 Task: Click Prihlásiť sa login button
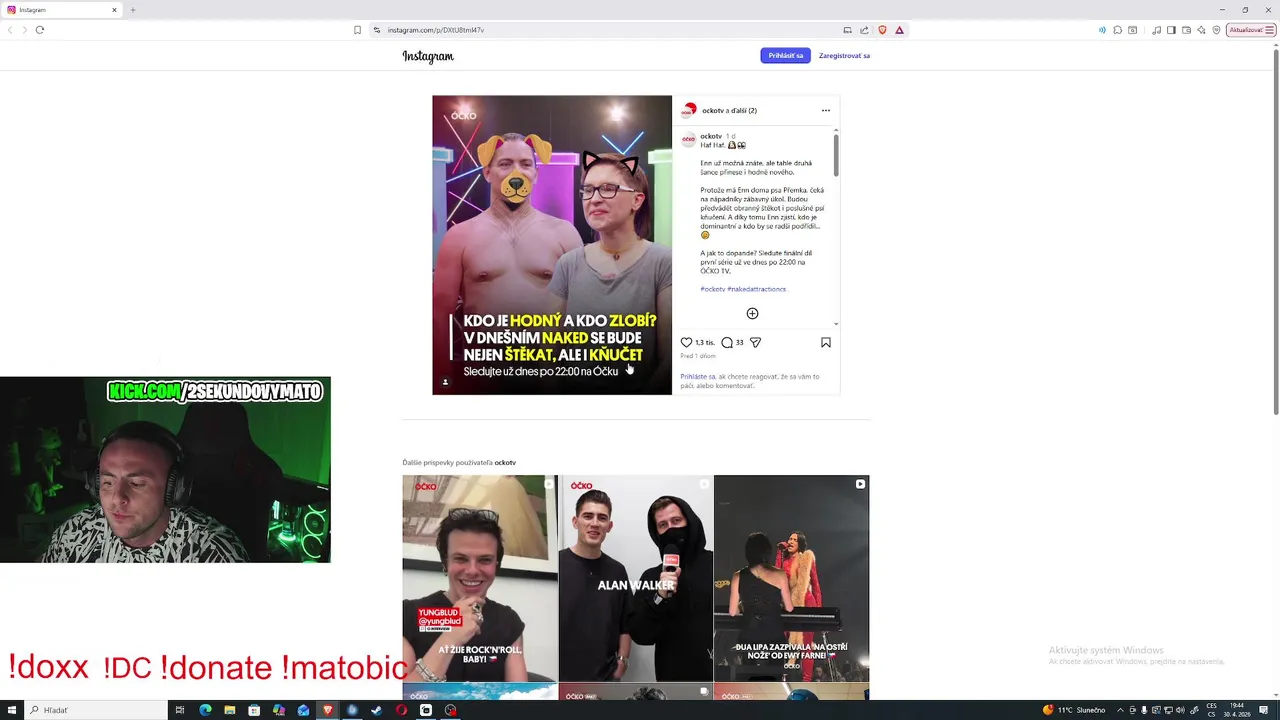tap(785, 56)
